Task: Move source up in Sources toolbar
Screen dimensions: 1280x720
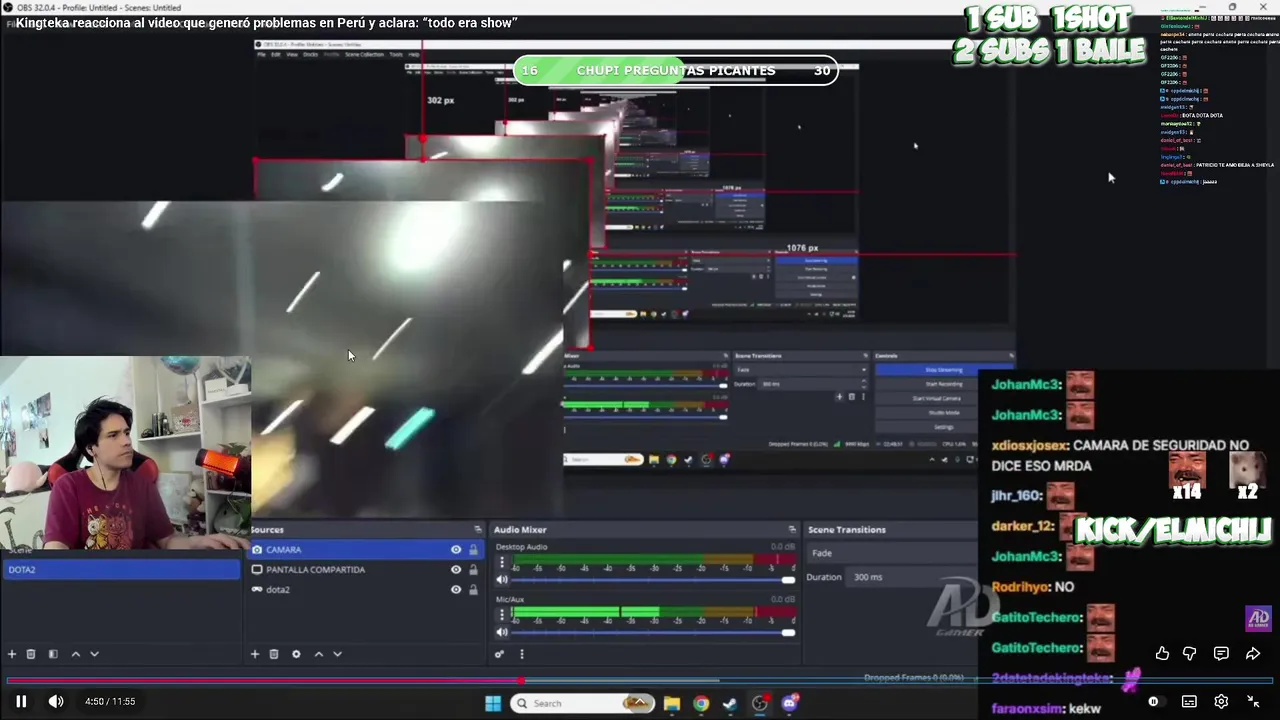Action: [x=319, y=654]
